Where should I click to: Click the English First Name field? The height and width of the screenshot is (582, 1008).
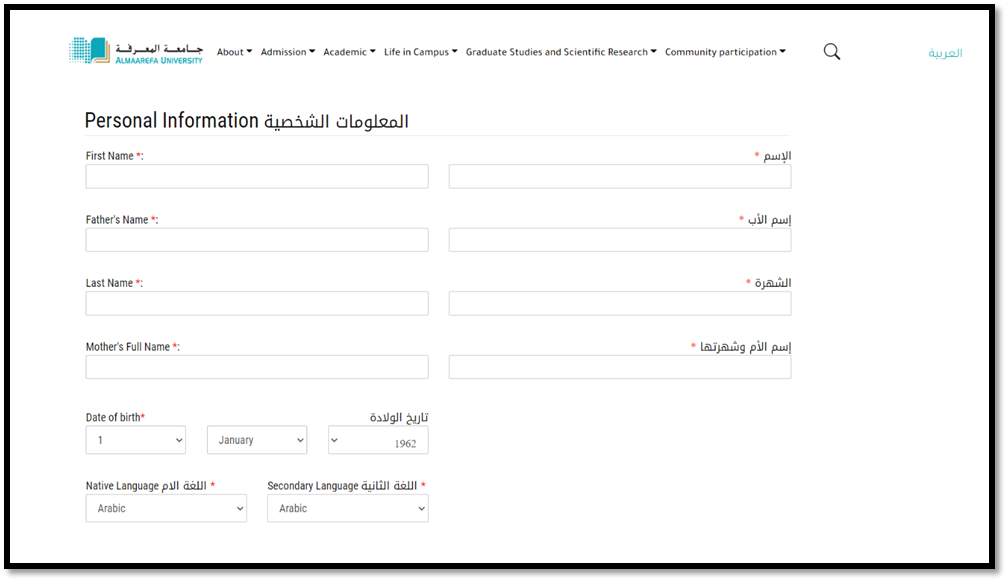[257, 177]
